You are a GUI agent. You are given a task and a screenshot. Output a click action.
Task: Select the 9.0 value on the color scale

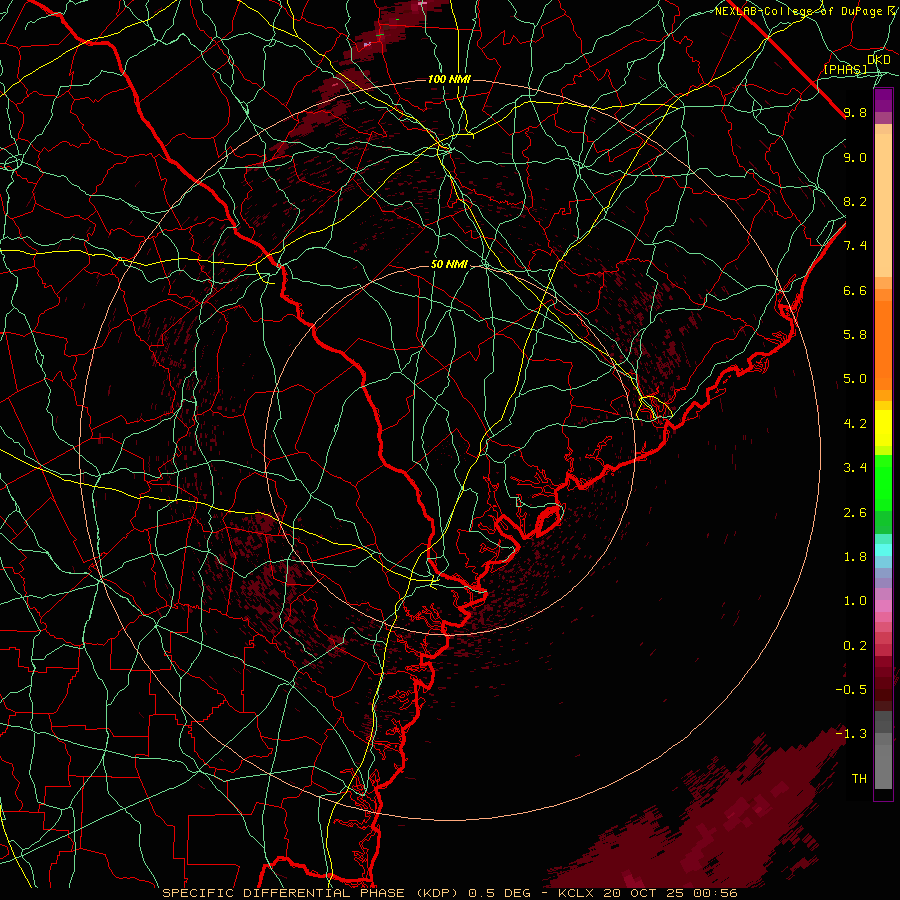tap(855, 157)
